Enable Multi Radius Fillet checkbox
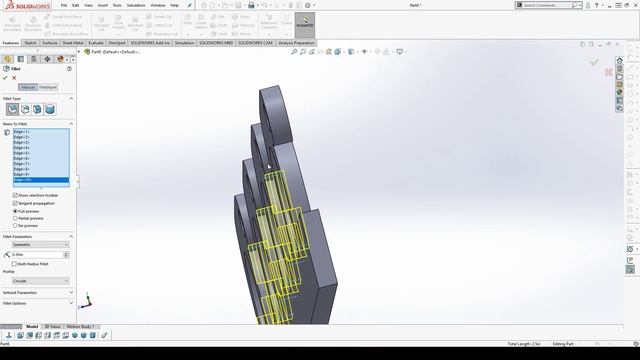The width and height of the screenshot is (640, 360). (x=14, y=264)
